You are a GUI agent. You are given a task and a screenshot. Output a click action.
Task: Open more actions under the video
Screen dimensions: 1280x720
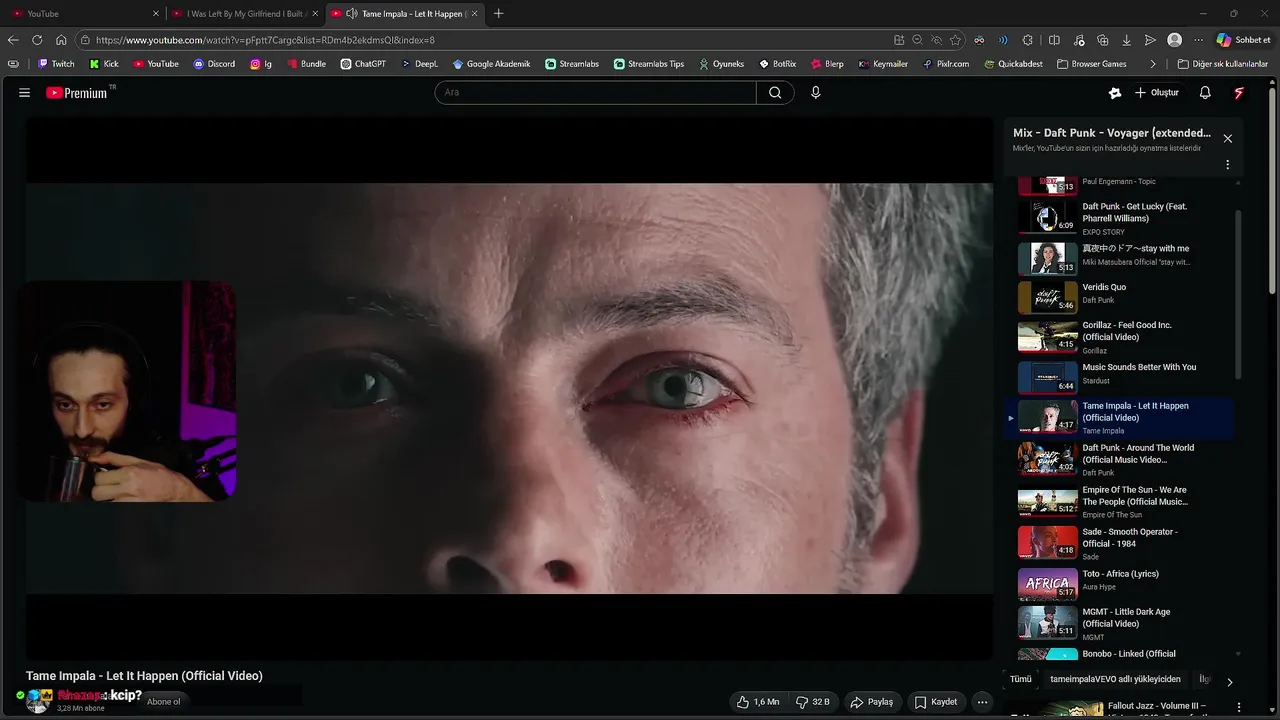pos(982,702)
